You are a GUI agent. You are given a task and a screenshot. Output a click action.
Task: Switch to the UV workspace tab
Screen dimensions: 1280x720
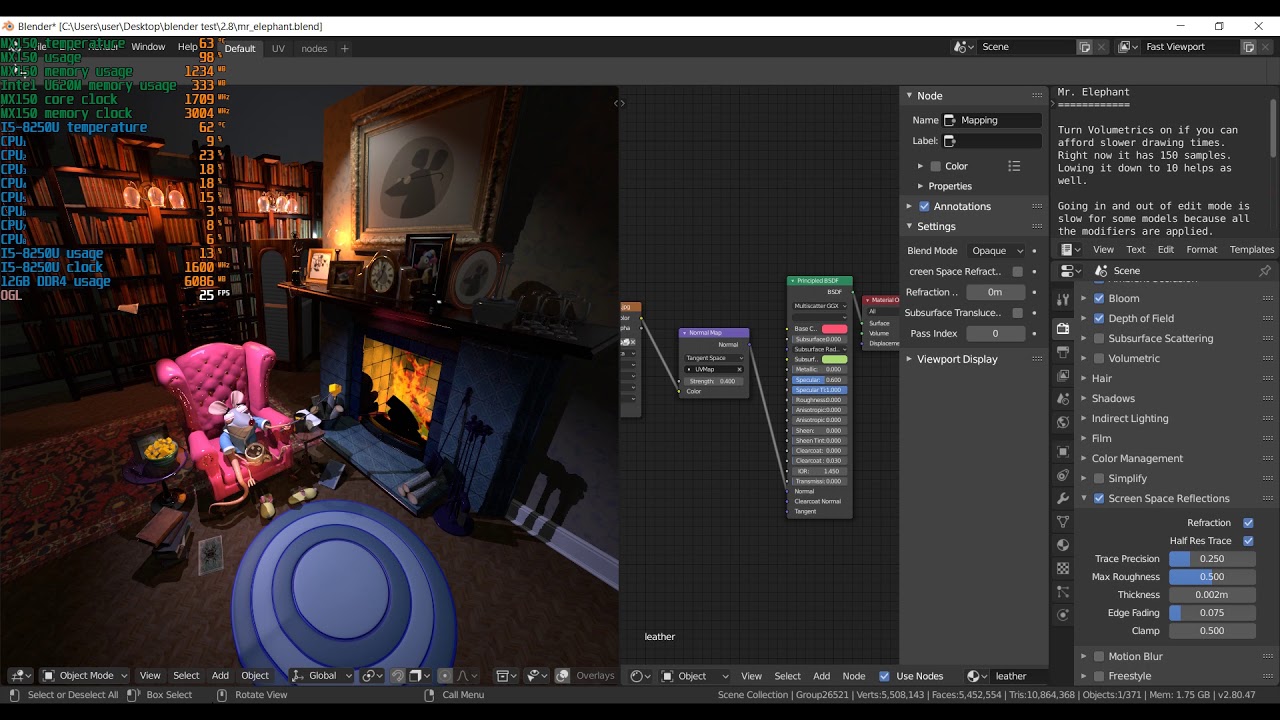[x=278, y=48]
